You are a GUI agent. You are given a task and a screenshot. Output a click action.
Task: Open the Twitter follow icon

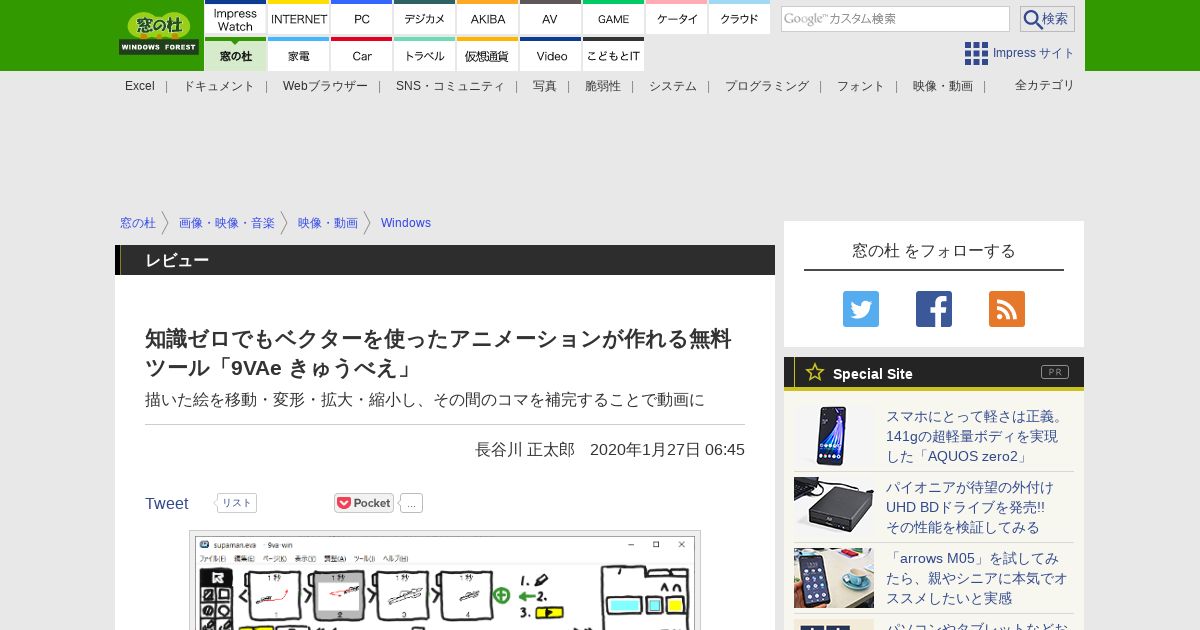(861, 309)
